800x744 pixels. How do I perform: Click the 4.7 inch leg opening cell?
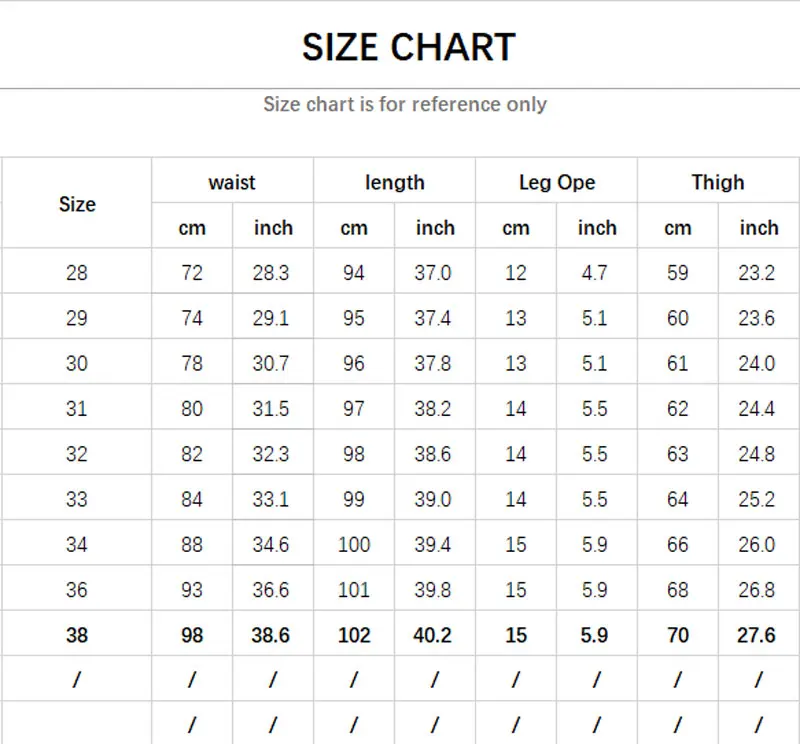(x=595, y=273)
